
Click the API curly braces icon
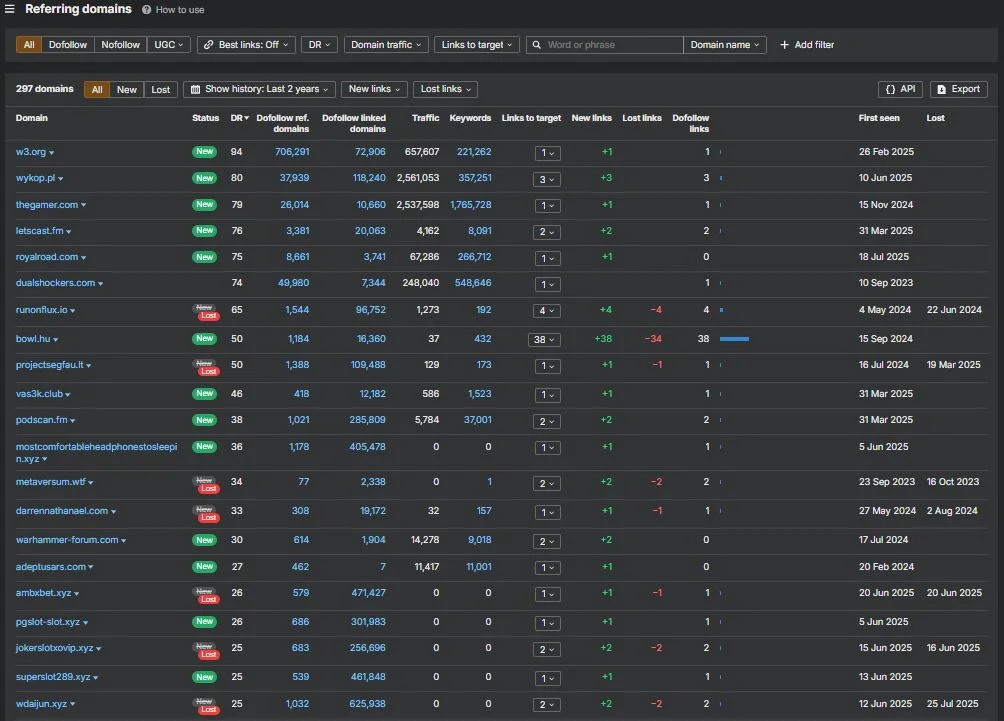[890, 89]
